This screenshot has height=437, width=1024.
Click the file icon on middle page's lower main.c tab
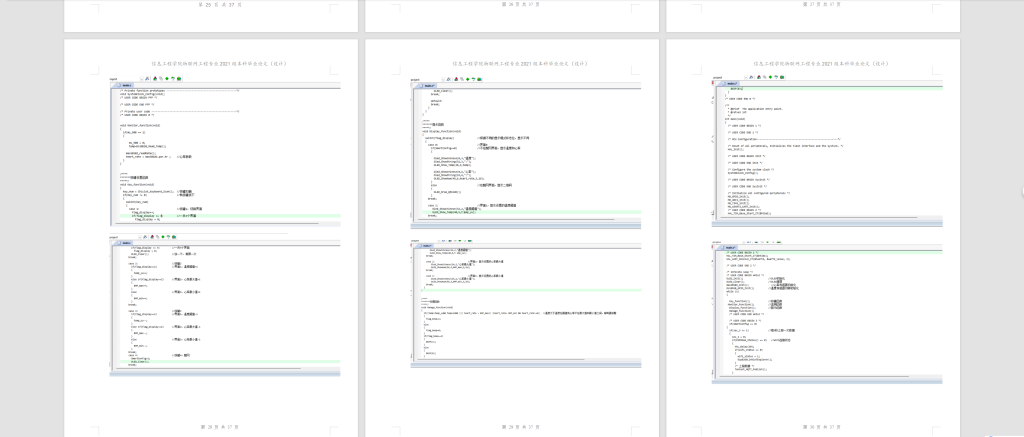point(421,243)
